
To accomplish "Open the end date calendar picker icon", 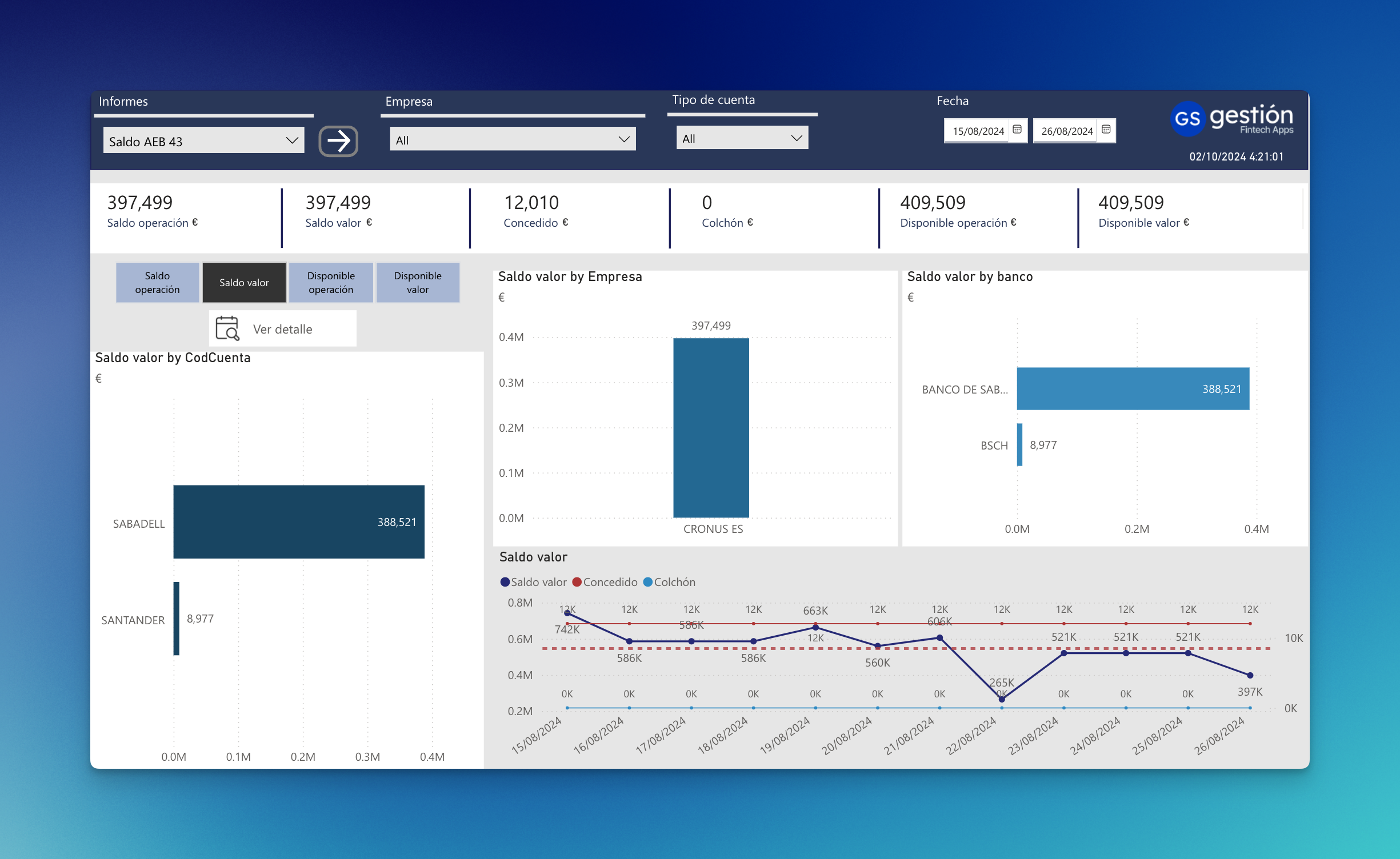I will [1106, 130].
